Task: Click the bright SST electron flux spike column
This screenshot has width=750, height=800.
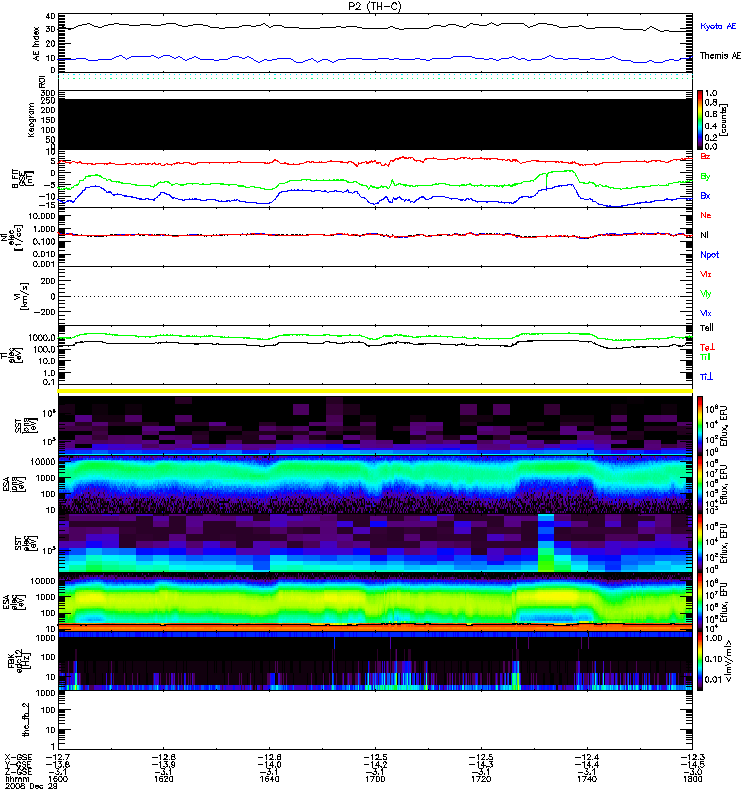Action: 546,543
